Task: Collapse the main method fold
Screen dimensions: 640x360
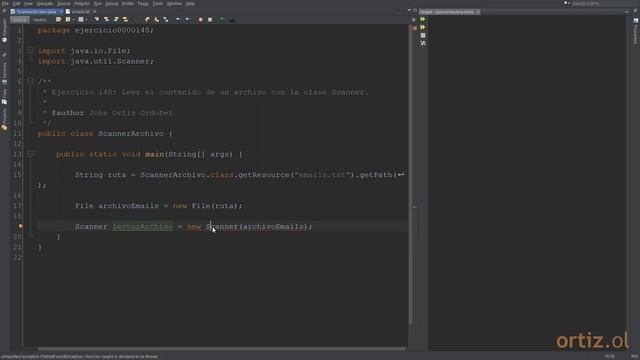Action: pos(30,154)
